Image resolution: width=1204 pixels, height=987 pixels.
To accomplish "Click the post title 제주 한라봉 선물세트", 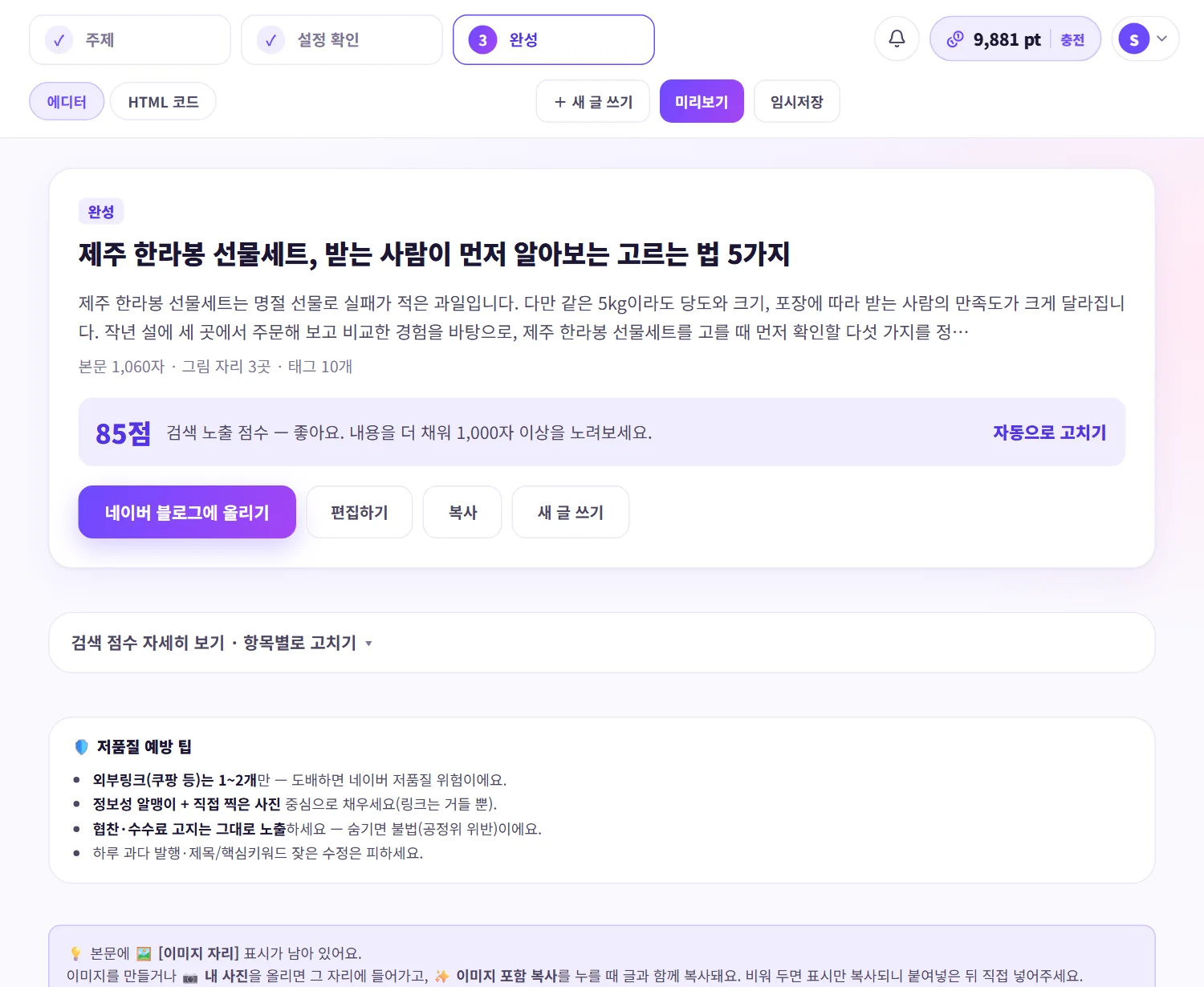I will tap(434, 254).
